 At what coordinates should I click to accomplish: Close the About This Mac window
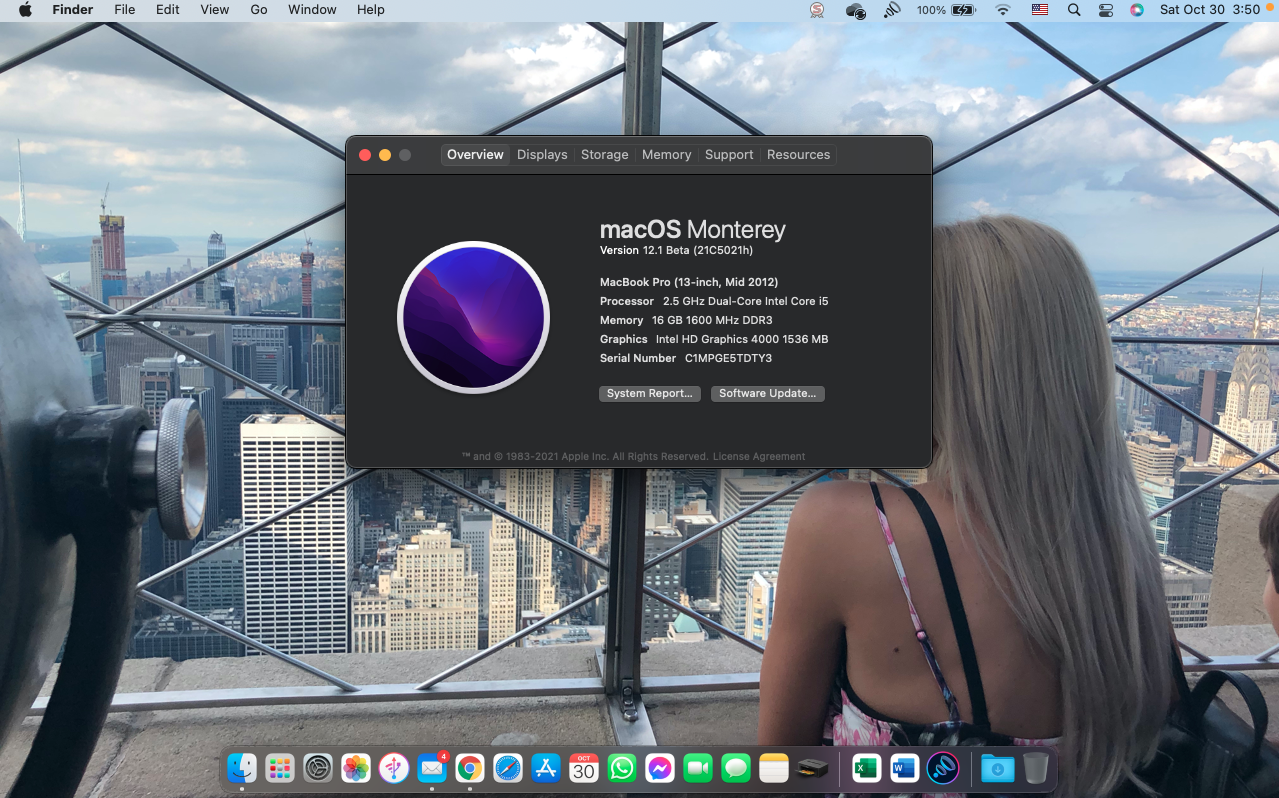365,155
